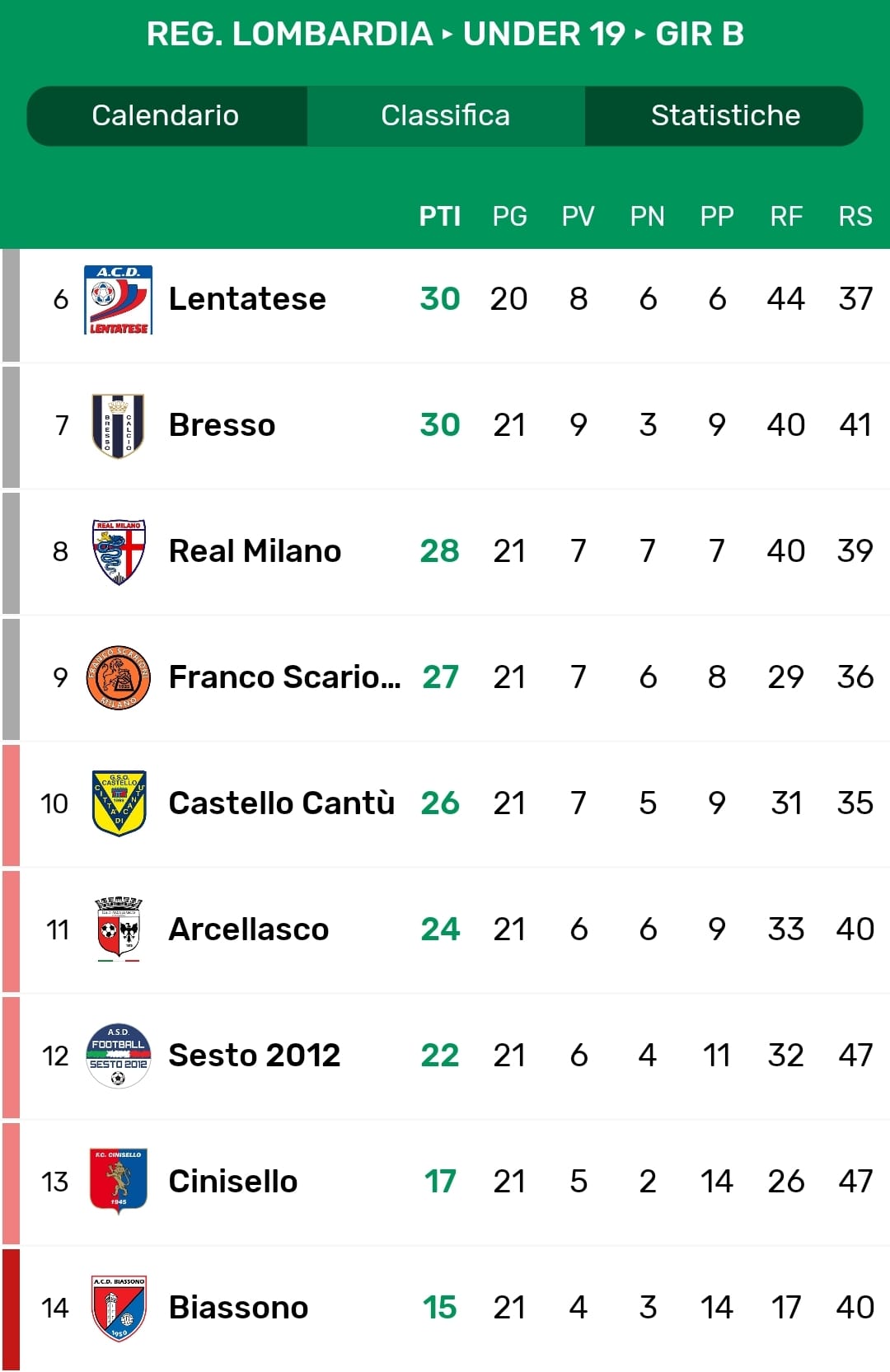Image resolution: width=890 pixels, height=1372 pixels.
Task: Tap the PG column header
Action: pyautogui.click(x=509, y=216)
